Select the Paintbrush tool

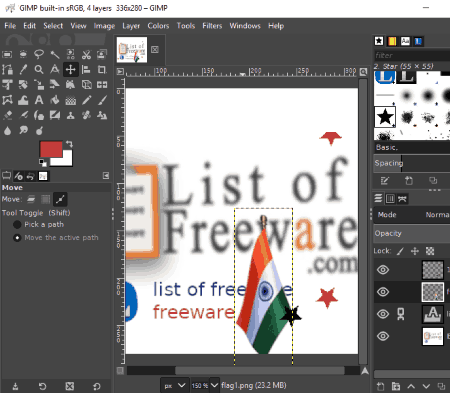pos(102,100)
